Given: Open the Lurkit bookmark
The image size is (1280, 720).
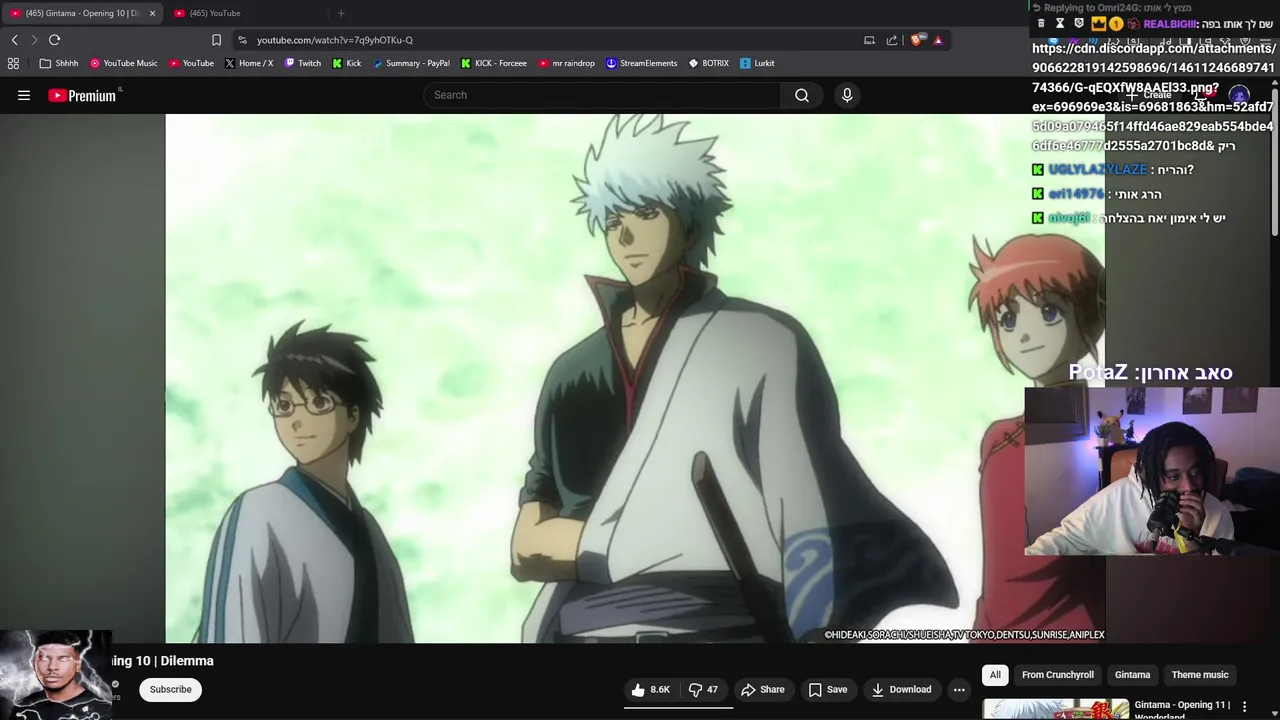Looking at the screenshot, I should pyautogui.click(x=757, y=63).
